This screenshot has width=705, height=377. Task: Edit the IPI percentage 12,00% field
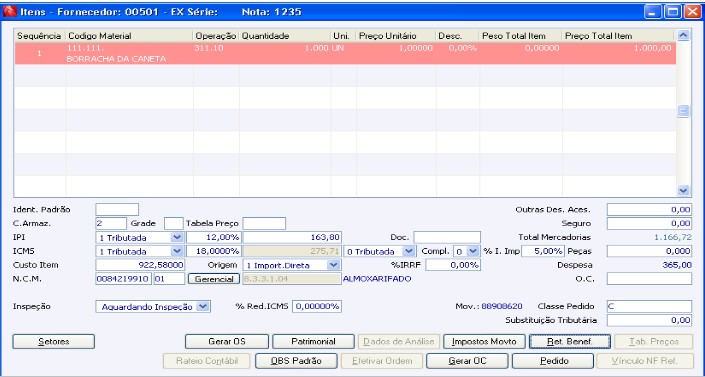(x=214, y=237)
